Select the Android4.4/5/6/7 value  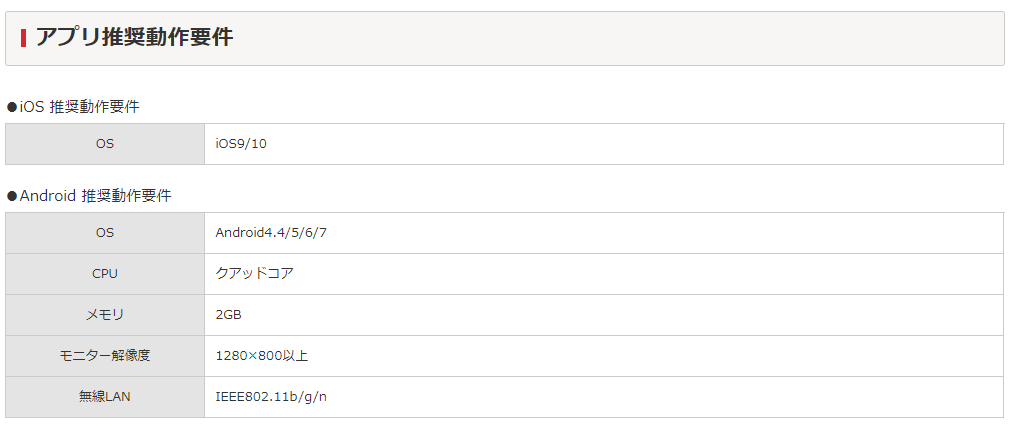271,233
